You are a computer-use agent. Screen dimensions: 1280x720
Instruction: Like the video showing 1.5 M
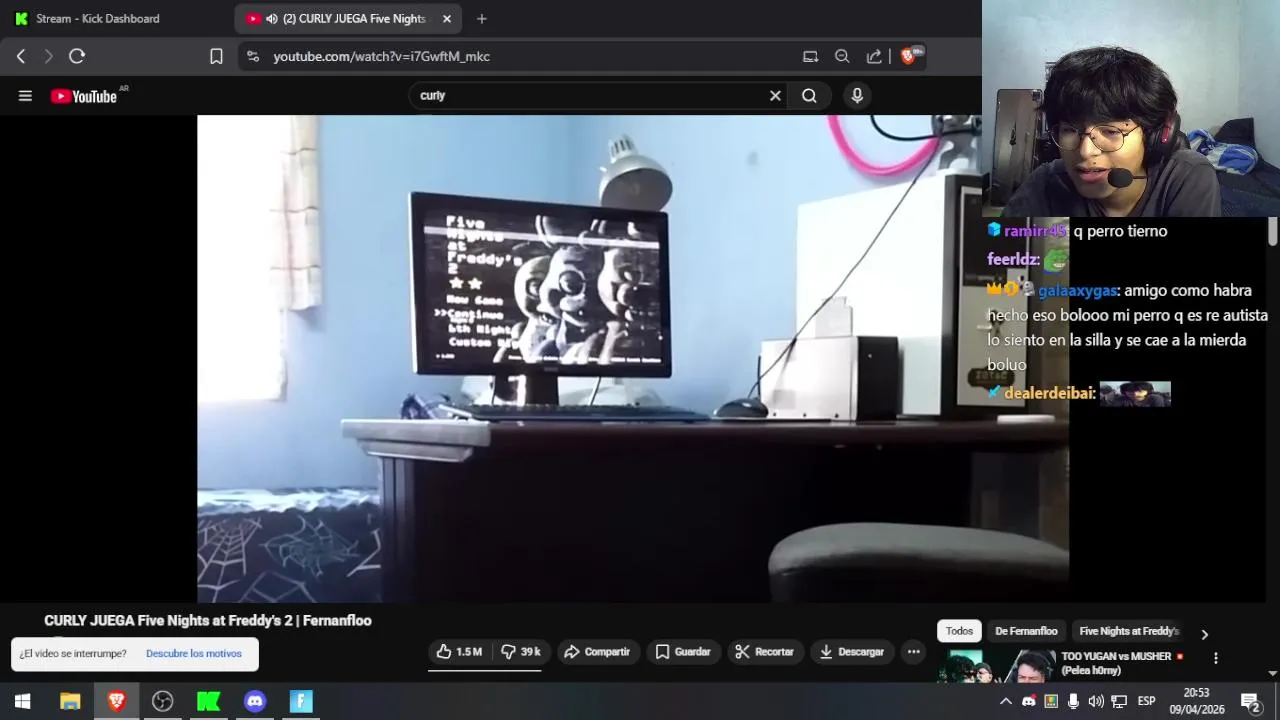pyautogui.click(x=459, y=652)
